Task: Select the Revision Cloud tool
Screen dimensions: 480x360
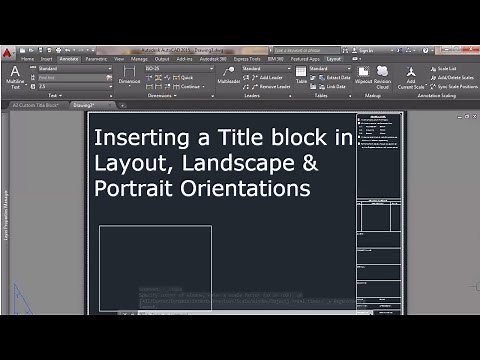Action: pos(383,77)
